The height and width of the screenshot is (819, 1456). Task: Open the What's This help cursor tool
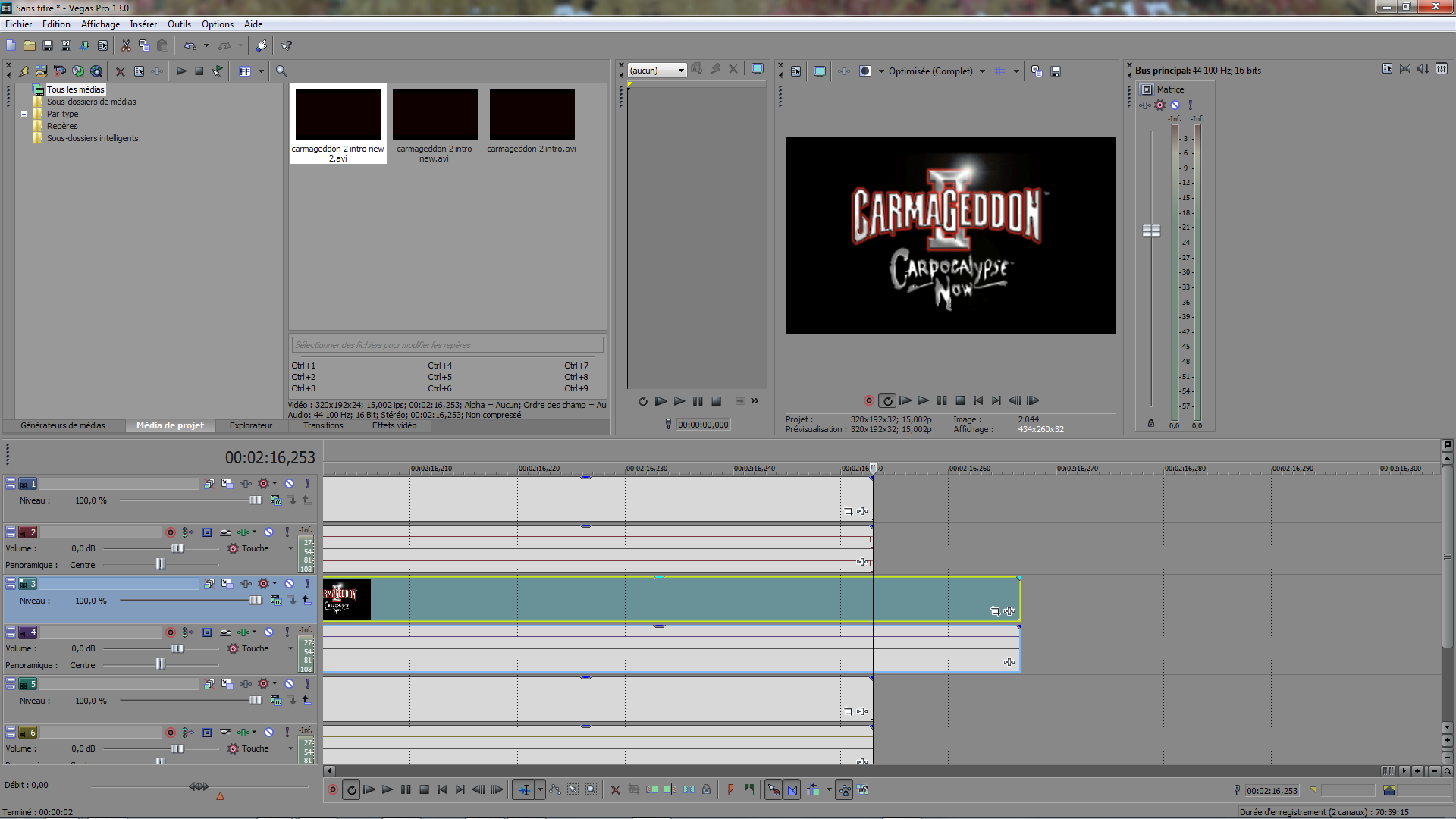point(286,46)
